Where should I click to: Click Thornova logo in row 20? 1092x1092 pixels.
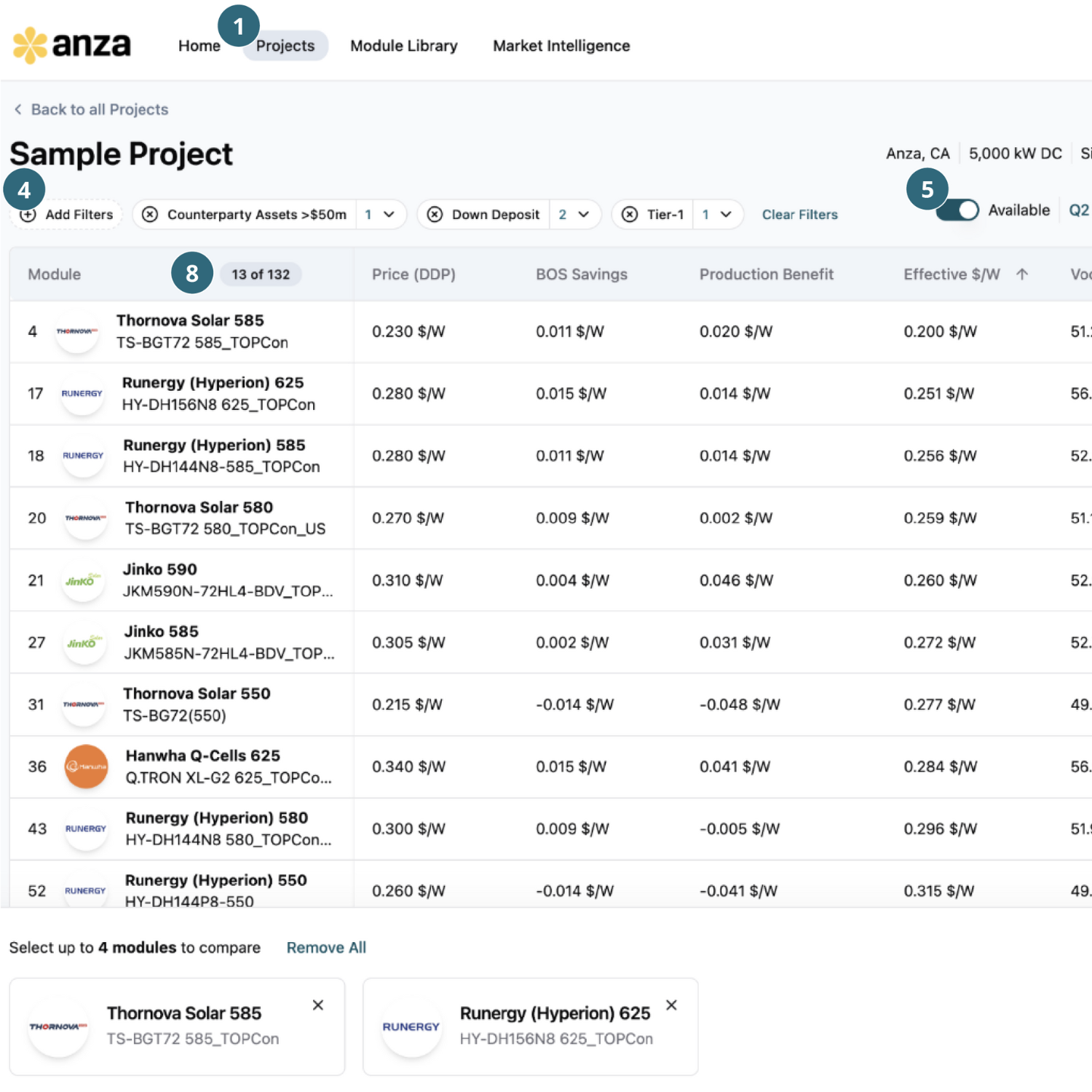[85, 518]
